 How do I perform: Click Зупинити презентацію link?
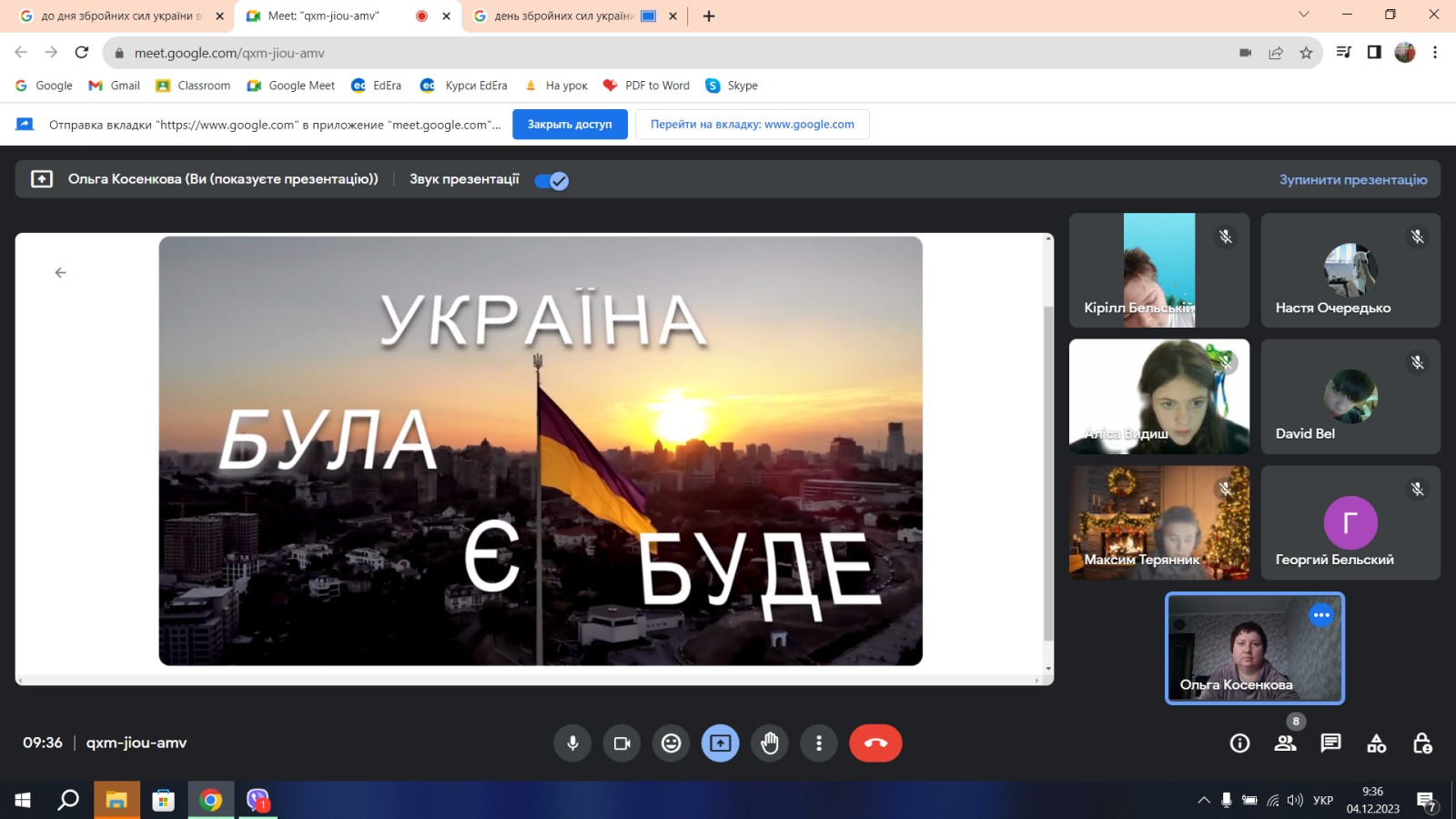tap(1352, 180)
